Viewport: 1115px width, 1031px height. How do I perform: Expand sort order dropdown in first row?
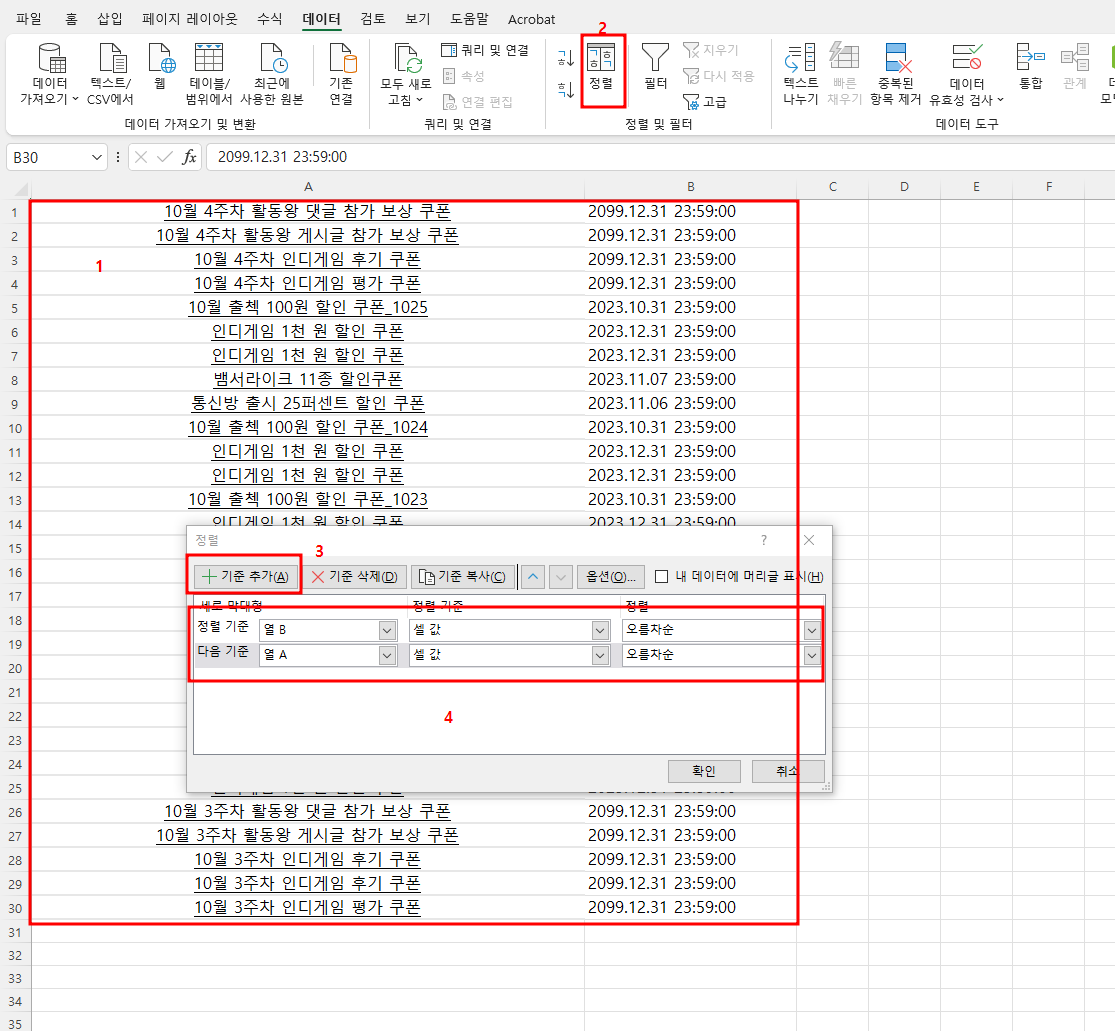[x=812, y=631]
